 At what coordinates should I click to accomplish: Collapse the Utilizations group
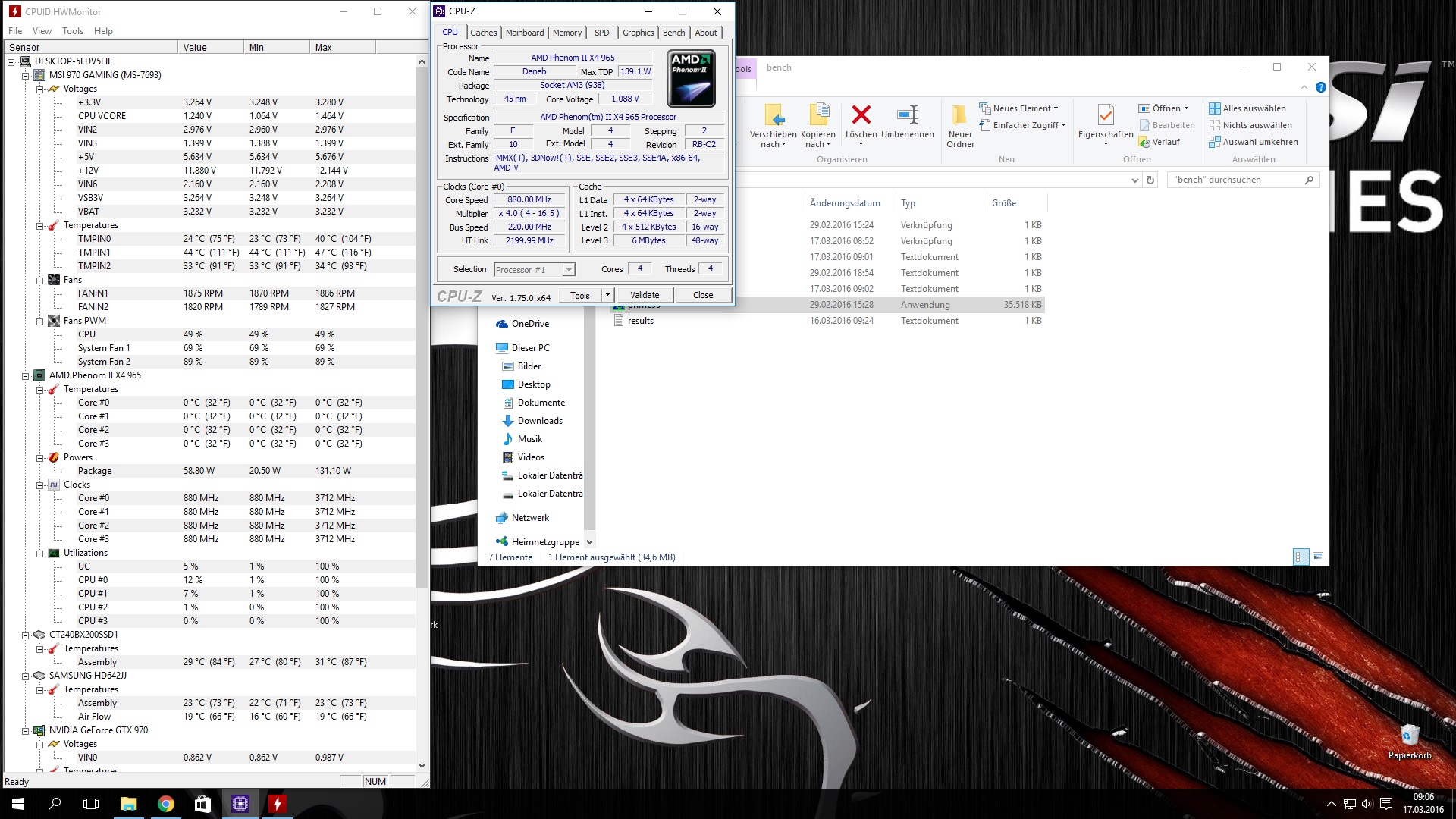tap(39, 553)
